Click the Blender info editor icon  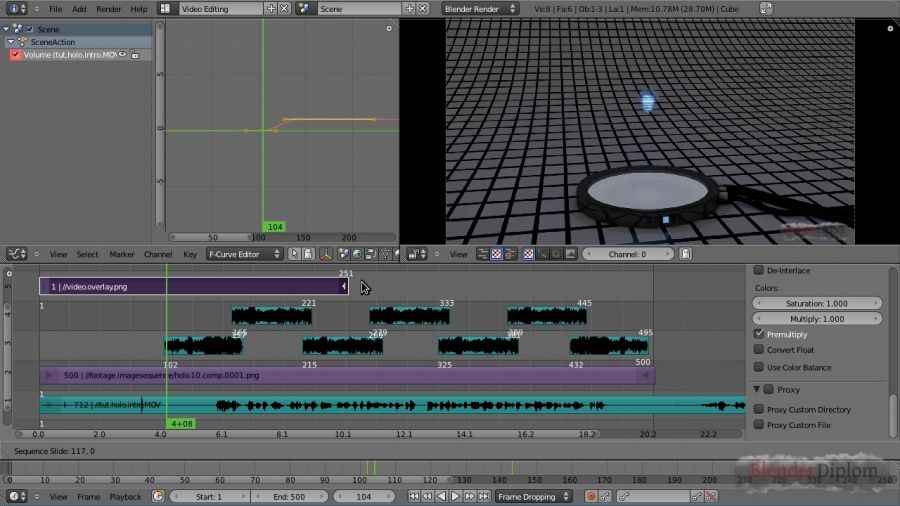coord(13,8)
